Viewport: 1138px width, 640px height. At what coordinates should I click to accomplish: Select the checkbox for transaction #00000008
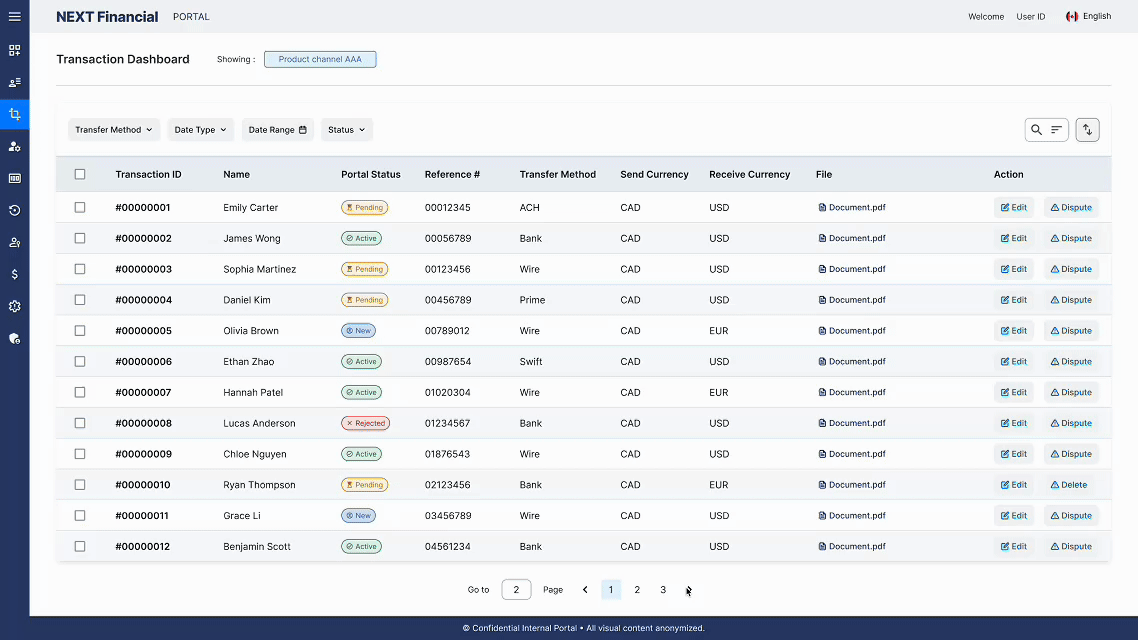point(80,423)
